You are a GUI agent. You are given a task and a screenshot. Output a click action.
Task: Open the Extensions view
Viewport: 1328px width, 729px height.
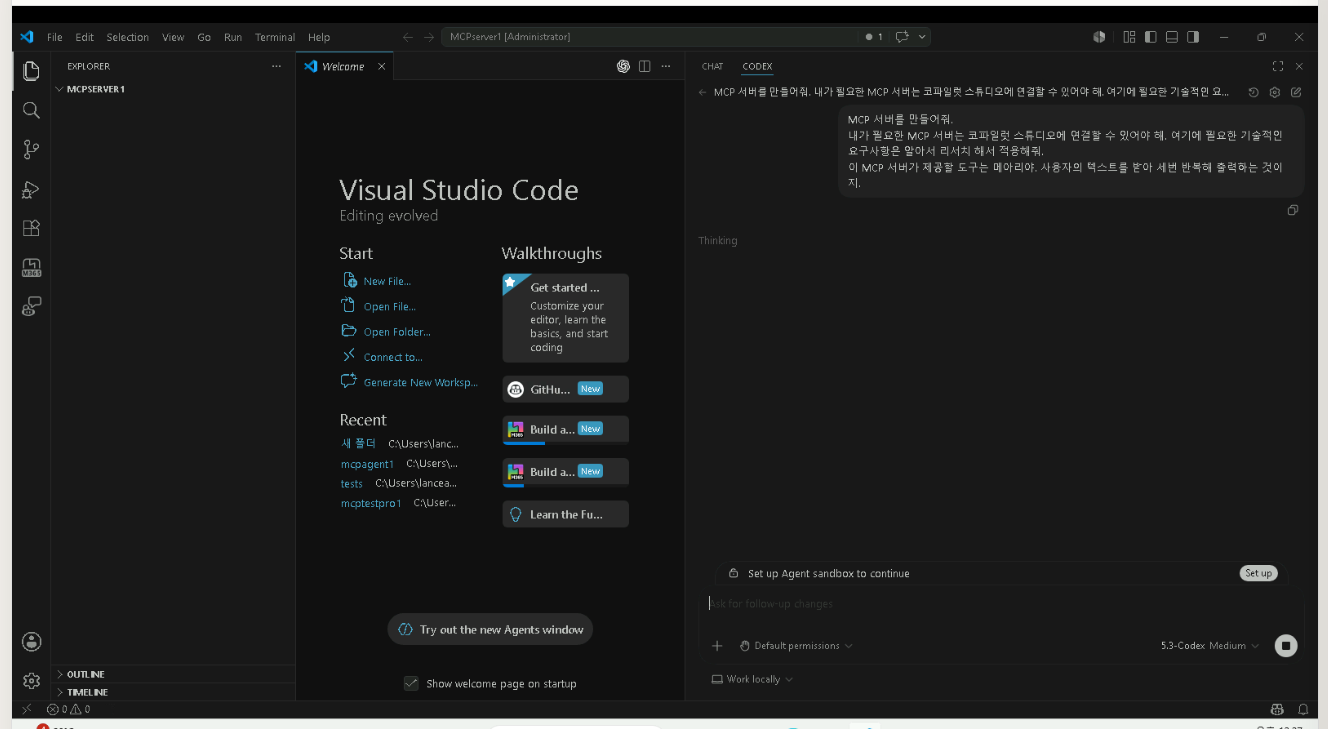click(x=31, y=228)
